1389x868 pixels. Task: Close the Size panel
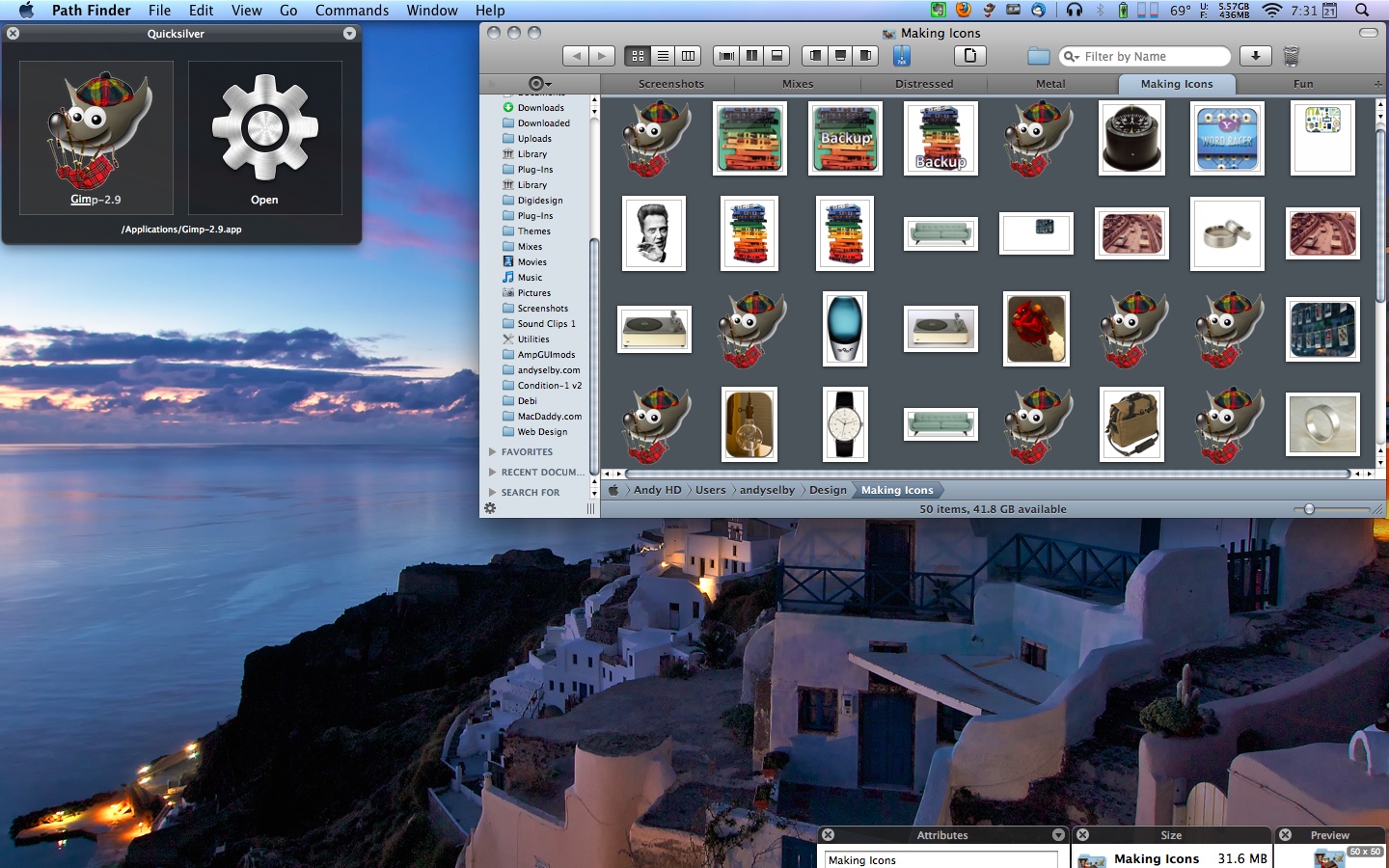[x=1082, y=834]
